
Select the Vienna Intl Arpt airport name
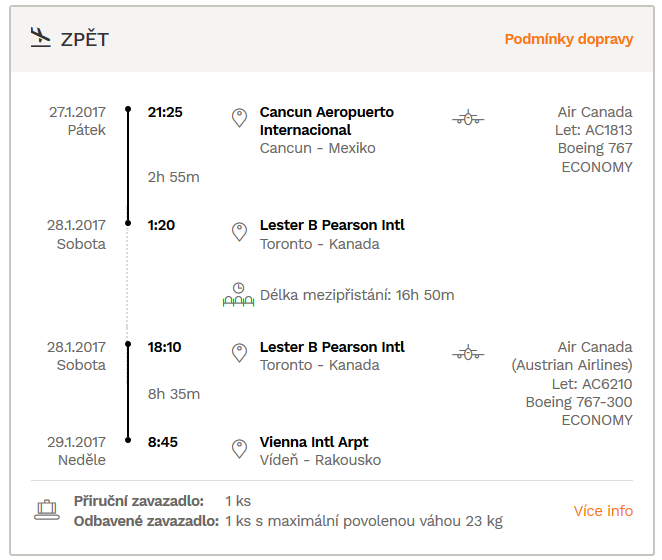click(314, 442)
